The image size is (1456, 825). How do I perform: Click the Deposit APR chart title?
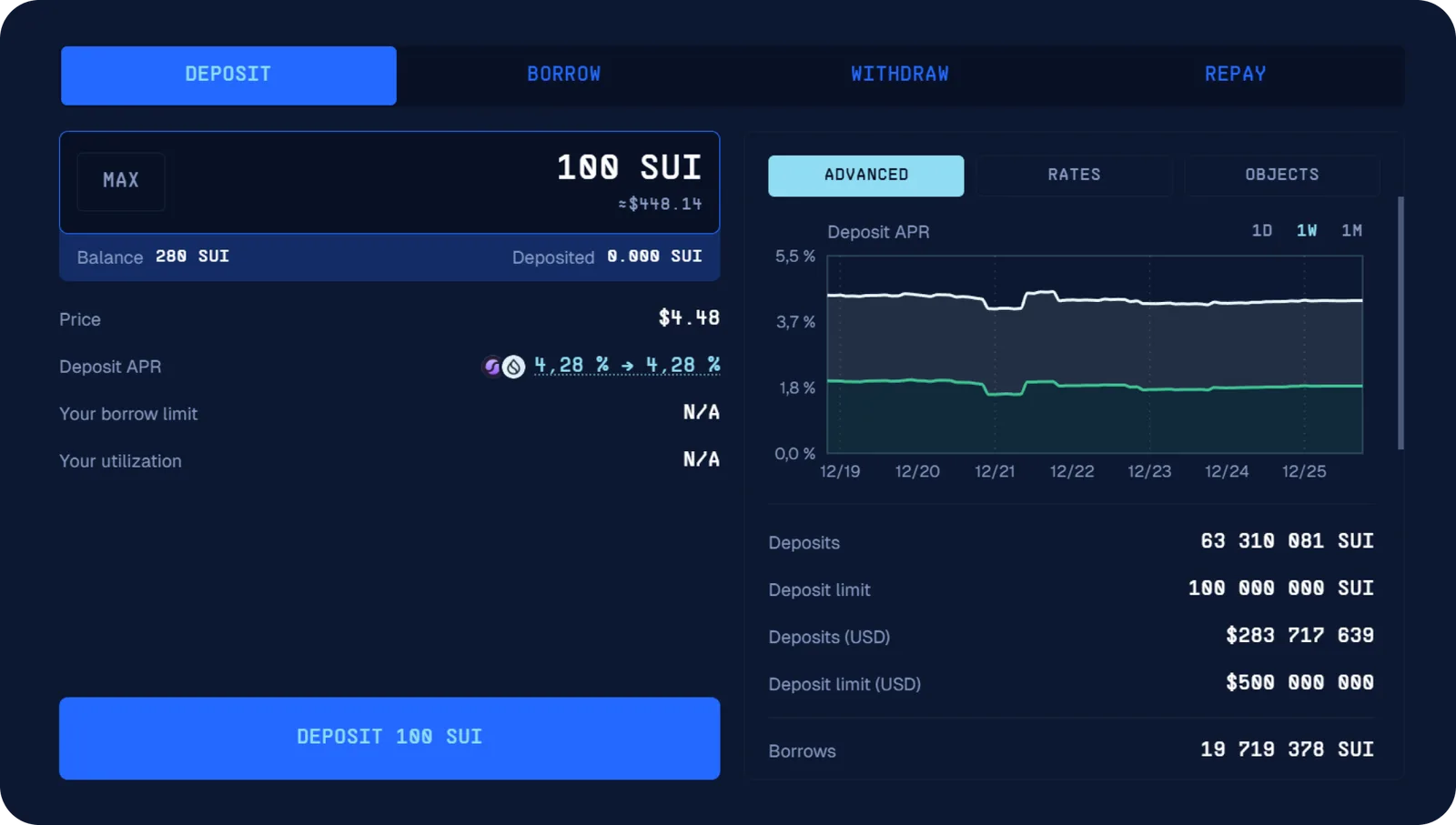[x=878, y=232]
